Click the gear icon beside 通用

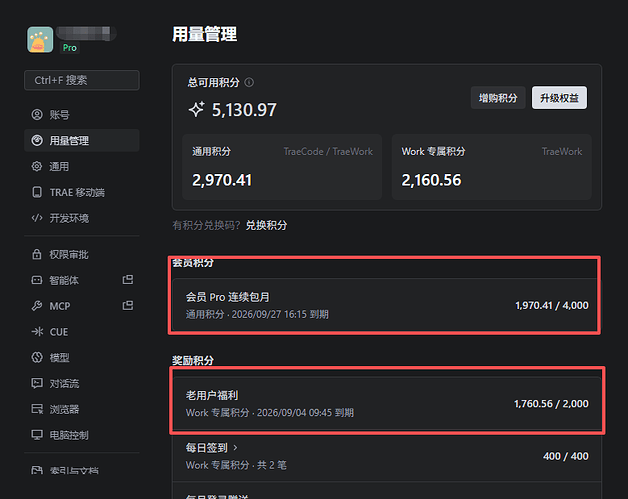(37, 166)
